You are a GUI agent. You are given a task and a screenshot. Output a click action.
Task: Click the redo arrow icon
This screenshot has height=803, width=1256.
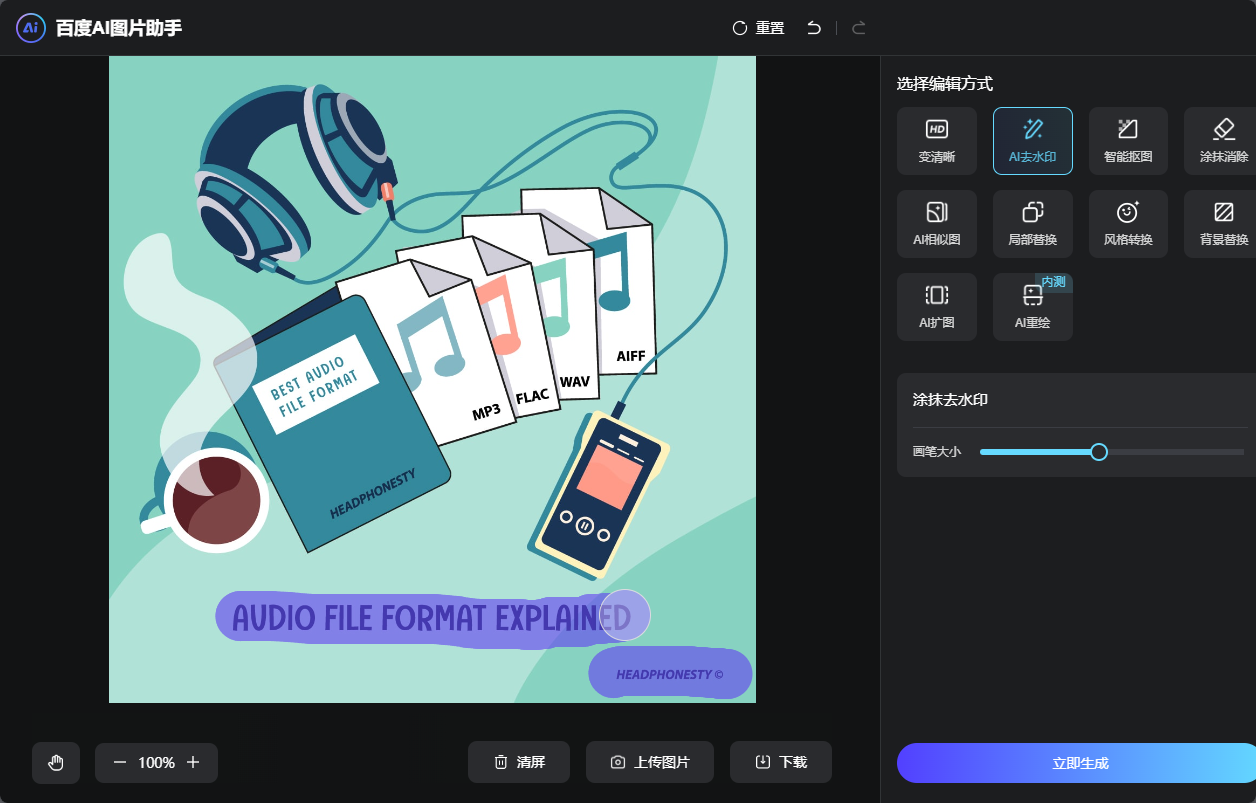click(858, 28)
